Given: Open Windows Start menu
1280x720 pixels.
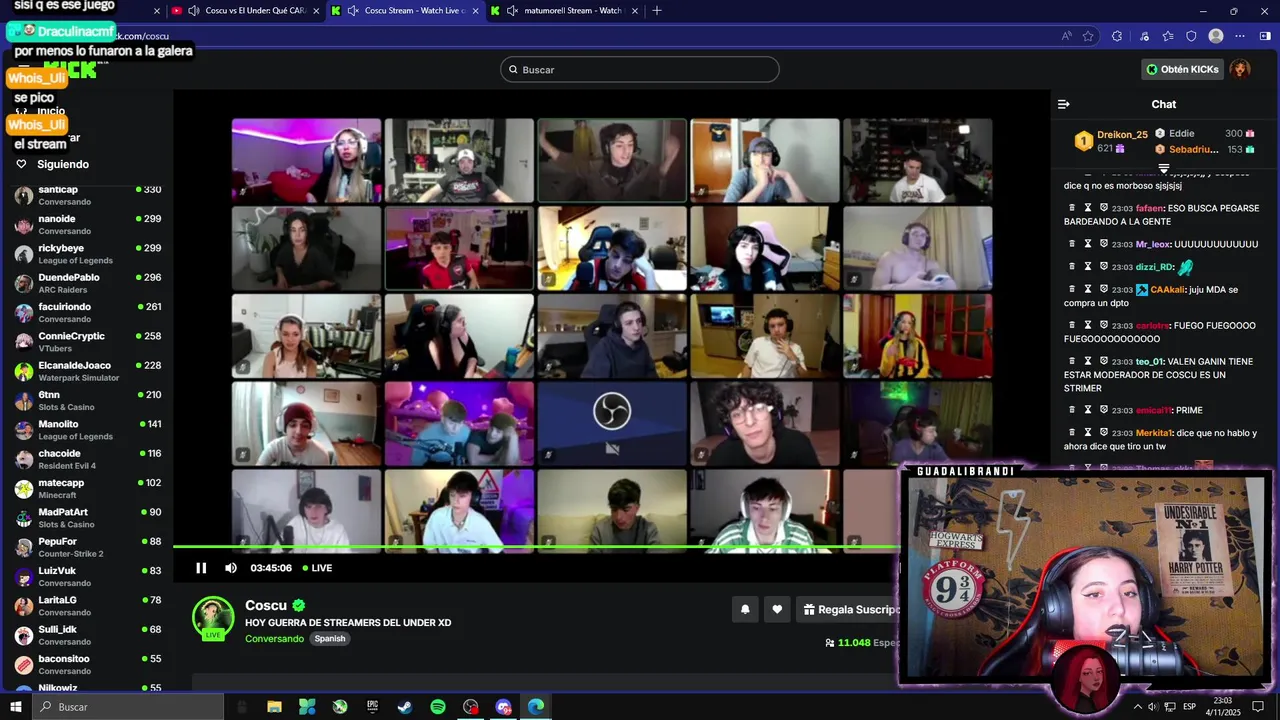Looking at the screenshot, I should pyautogui.click(x=16, y=707).
